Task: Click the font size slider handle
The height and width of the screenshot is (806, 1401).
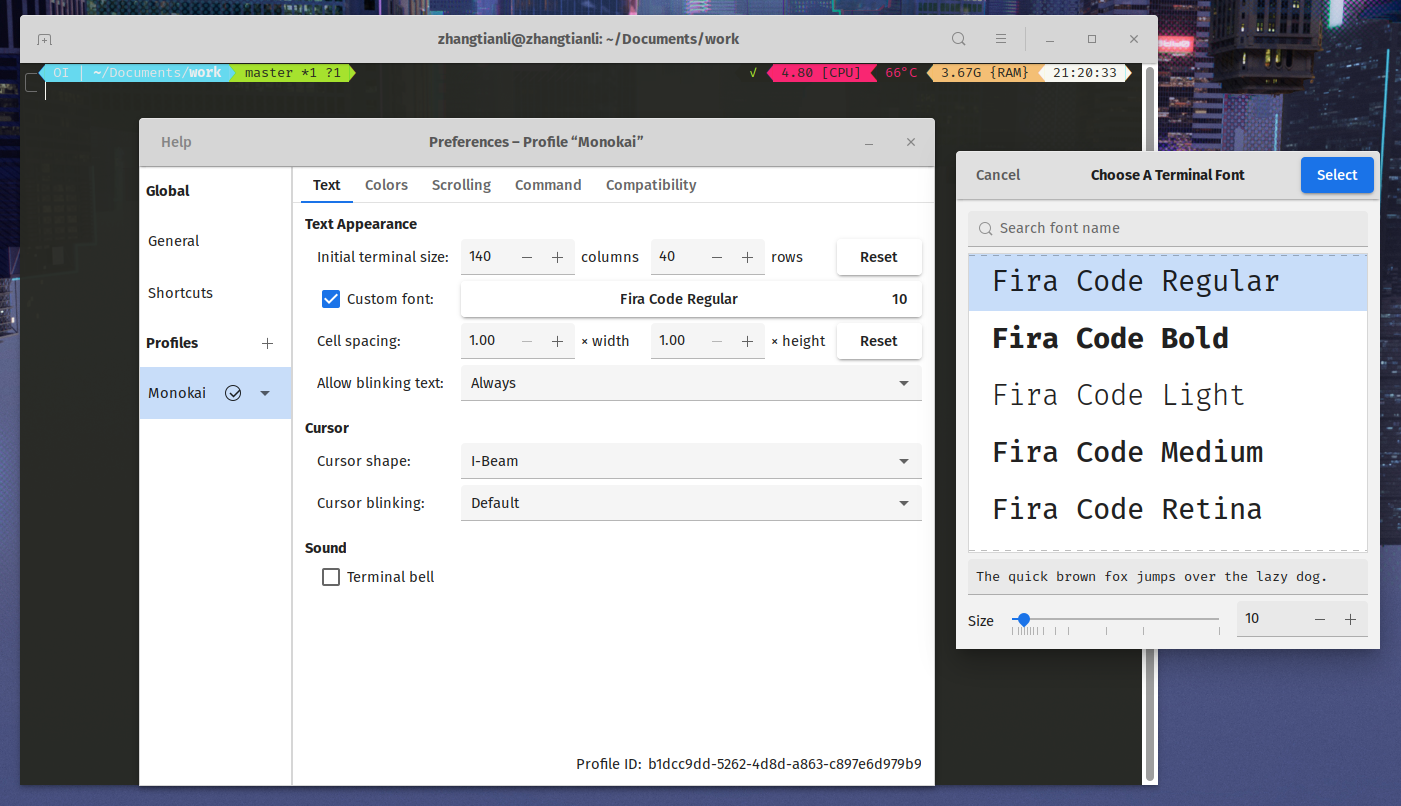Action: tap(1023, 620)
